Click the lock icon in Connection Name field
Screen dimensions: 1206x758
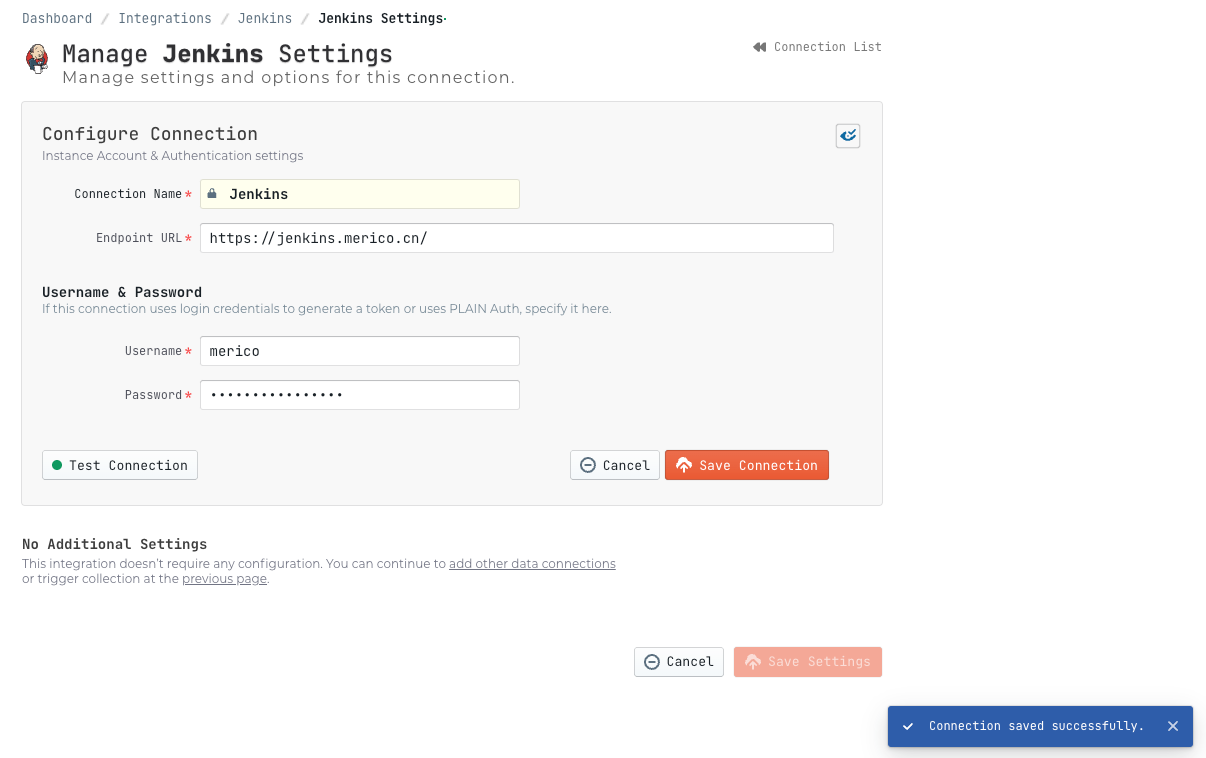tap(212, 193)
